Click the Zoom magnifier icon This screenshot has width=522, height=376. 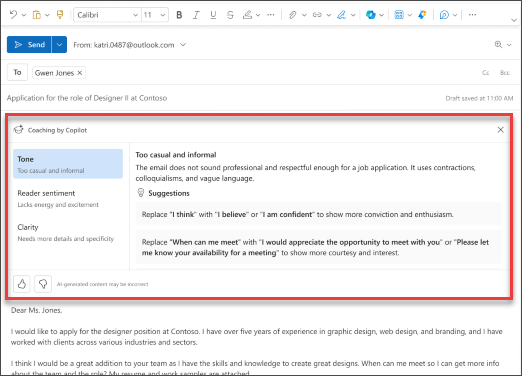click(498, 44)
